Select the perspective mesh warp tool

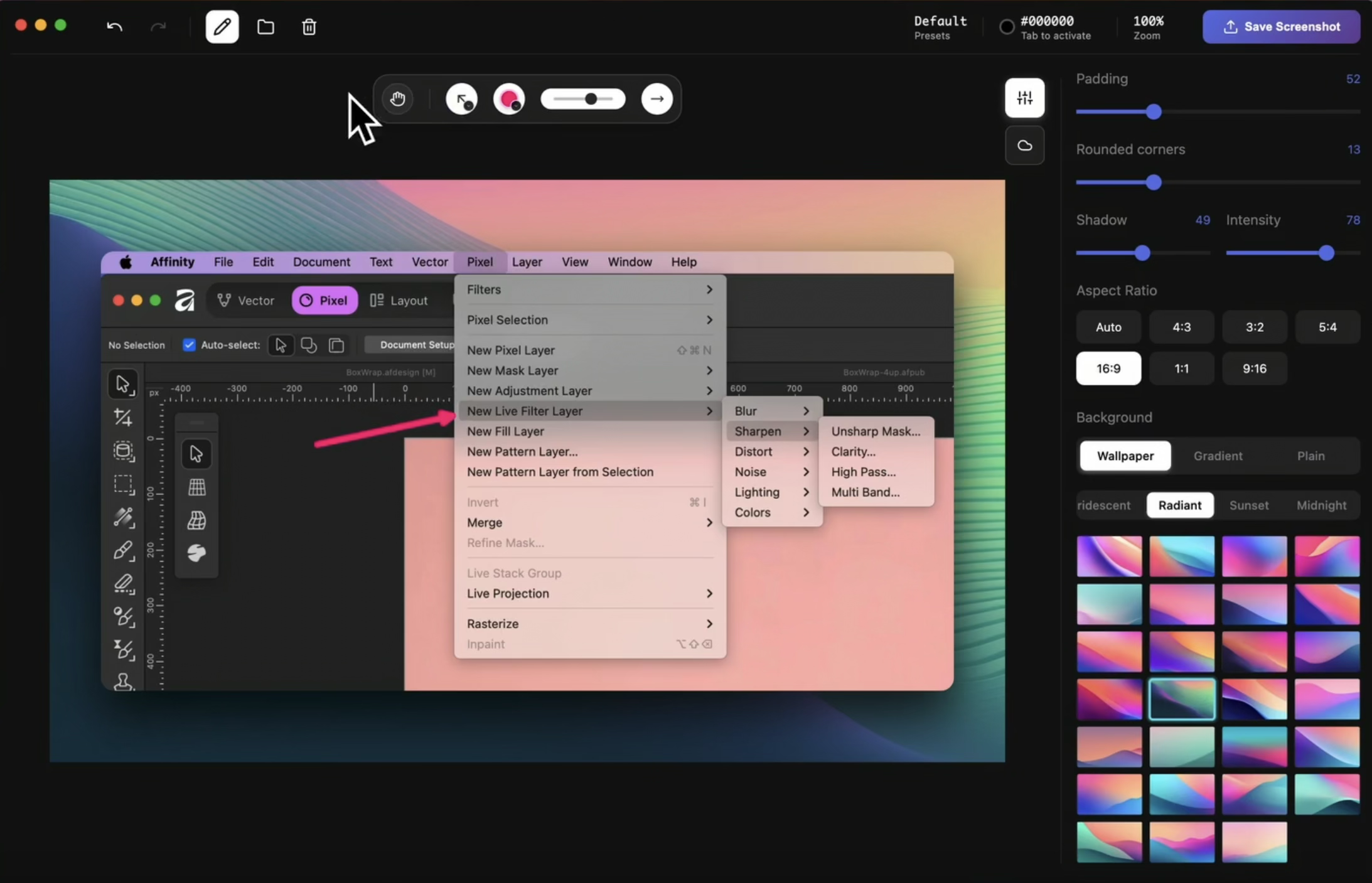196,520
